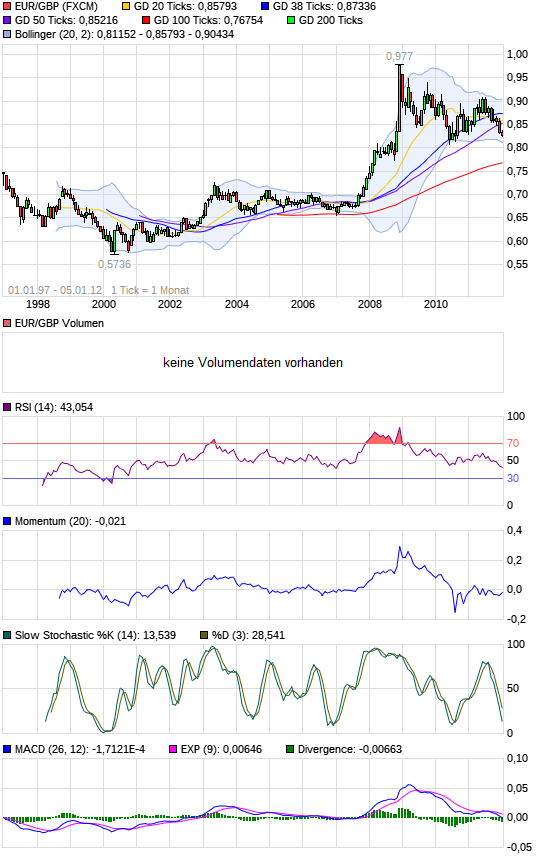This screenshot has width=545, height=857.
Task: Click the Divergence: -0,00663 label
Action: click(350, 749)
